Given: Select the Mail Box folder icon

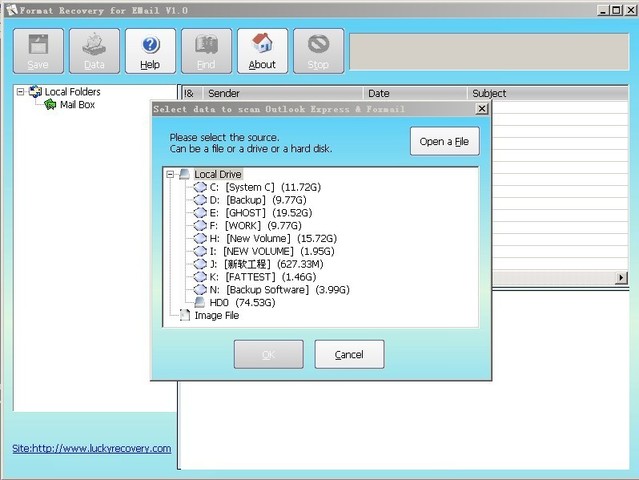Looking at the screenshot, I should (x=50, y=105).
